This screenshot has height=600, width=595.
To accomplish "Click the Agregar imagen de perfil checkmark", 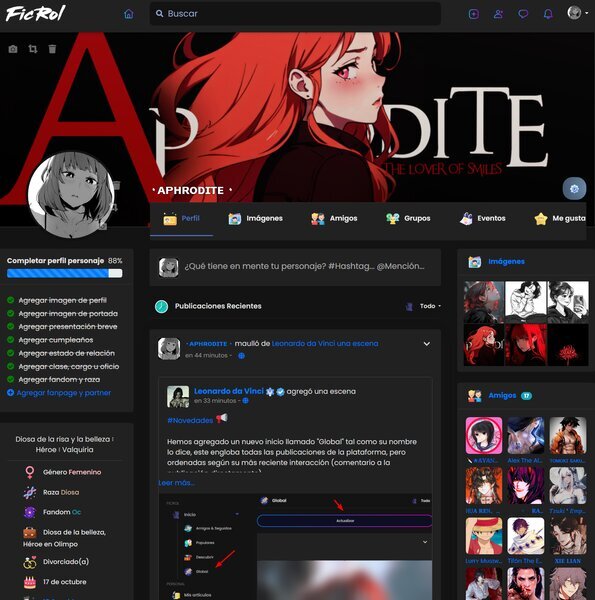I will point(11,300).
